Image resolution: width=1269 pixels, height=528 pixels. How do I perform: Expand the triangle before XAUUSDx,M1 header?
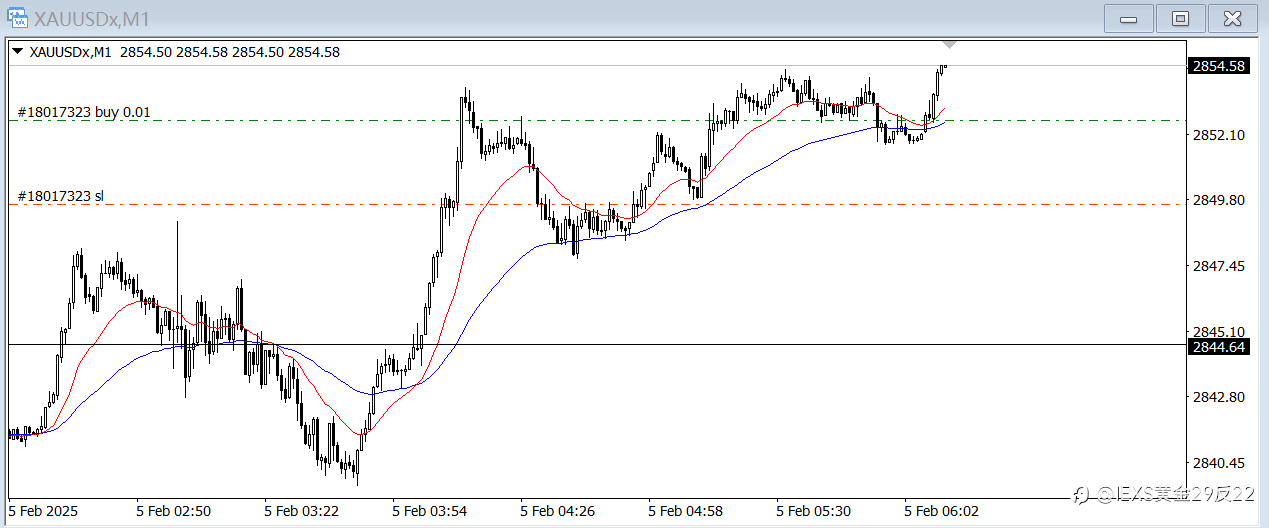pos(18,51)
